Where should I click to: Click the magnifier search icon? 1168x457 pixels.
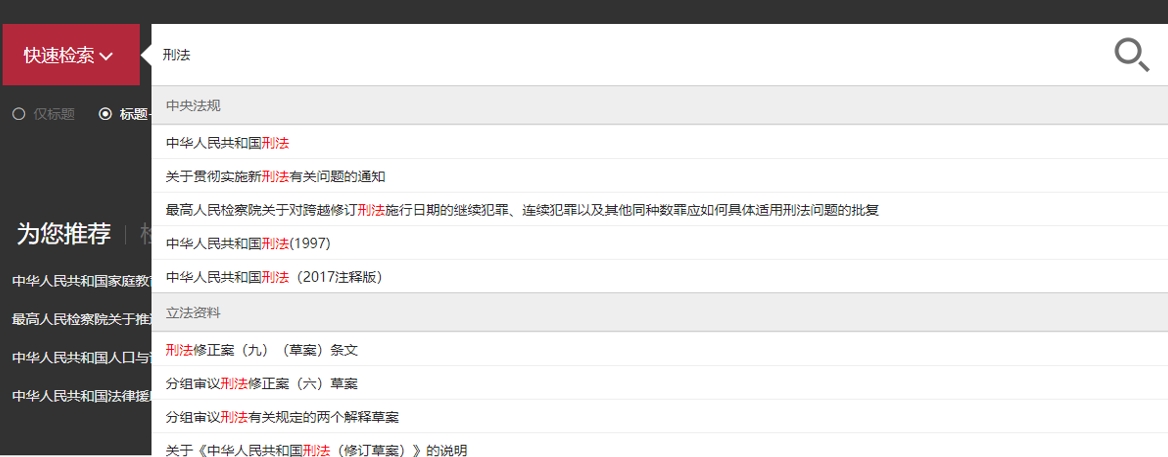1132,55
